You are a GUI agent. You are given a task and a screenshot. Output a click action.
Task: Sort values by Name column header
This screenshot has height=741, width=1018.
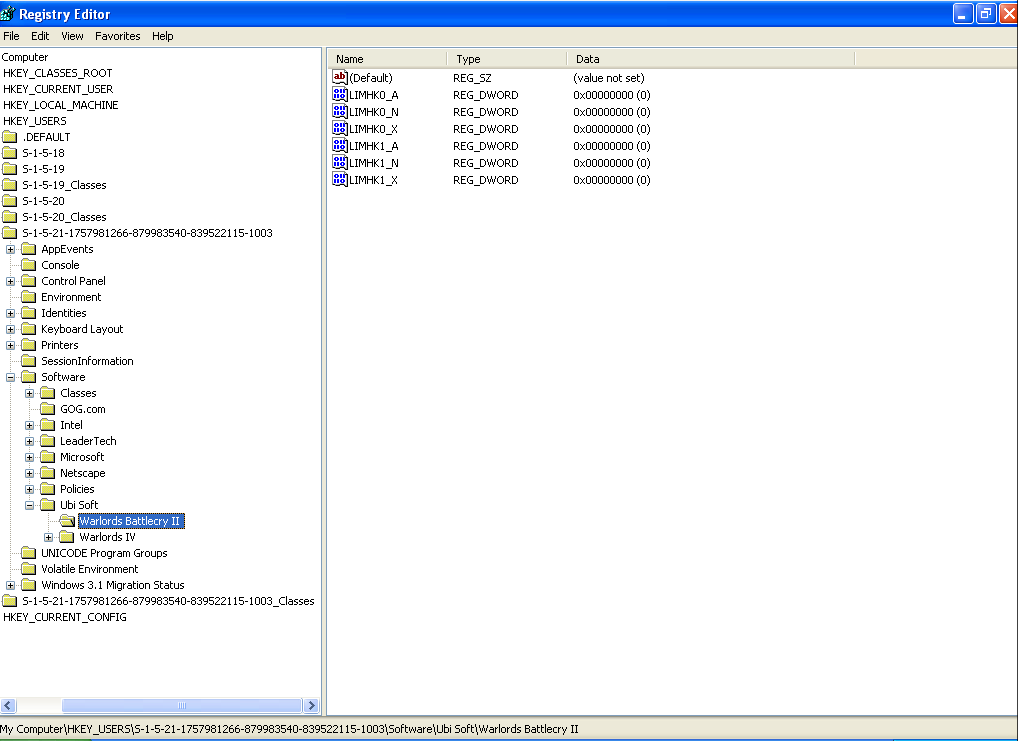[387, 59]
